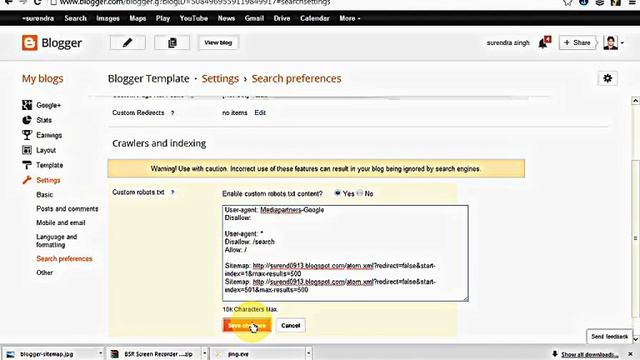Open jing.exe download options arrow
The width and height of the screenshot is (640, 360).
point(309,354)
